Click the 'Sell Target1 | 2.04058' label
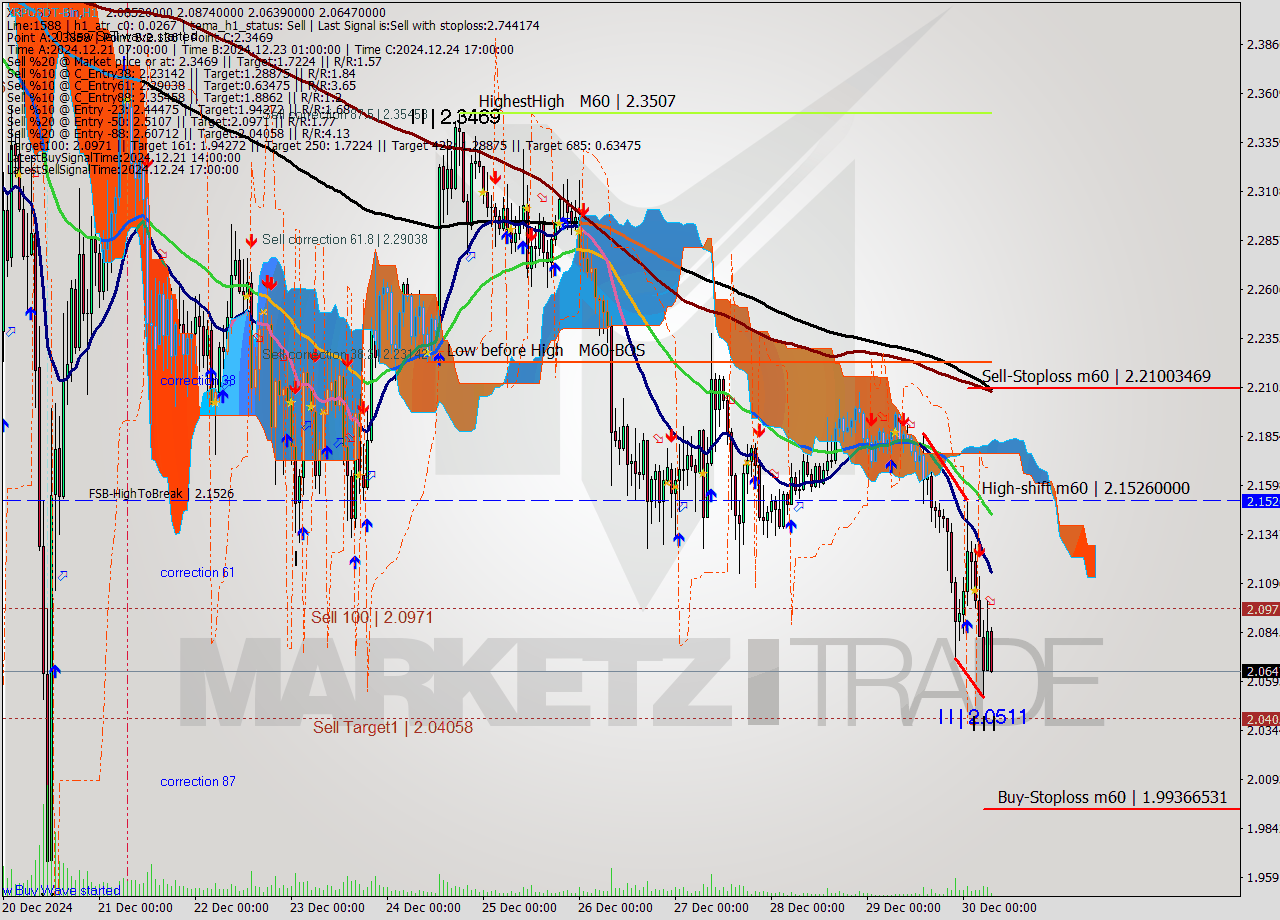The image size is (1280, 920). click(393, 727)
